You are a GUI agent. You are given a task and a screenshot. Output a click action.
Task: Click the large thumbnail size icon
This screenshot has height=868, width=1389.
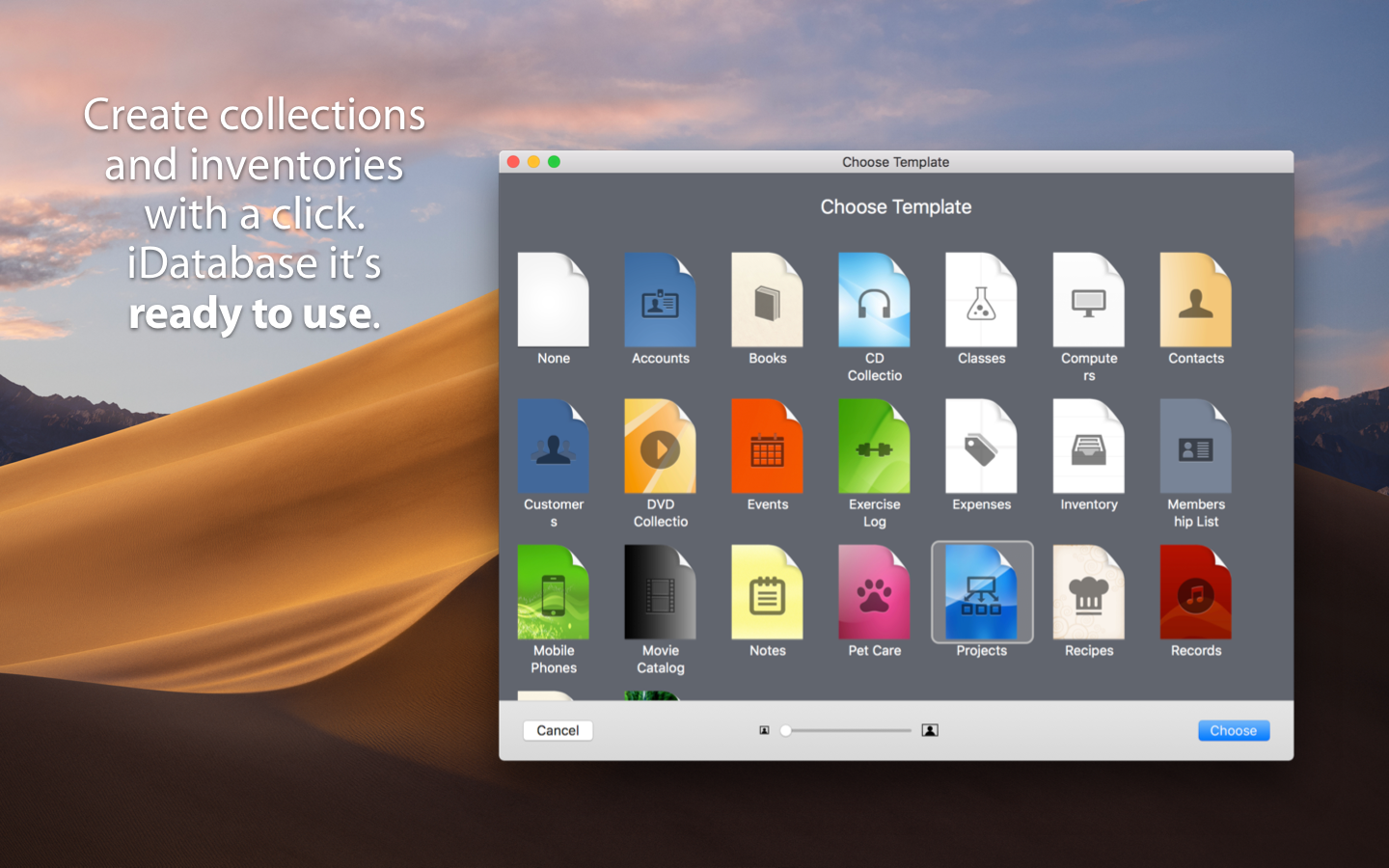[x=930, y=731]
